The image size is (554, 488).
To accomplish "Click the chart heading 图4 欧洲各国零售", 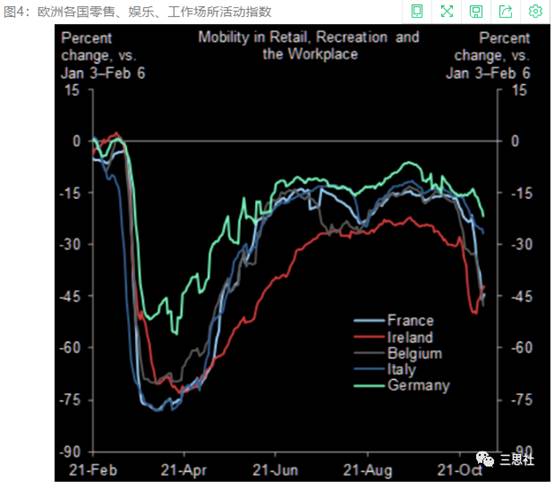I will [137, 12].
